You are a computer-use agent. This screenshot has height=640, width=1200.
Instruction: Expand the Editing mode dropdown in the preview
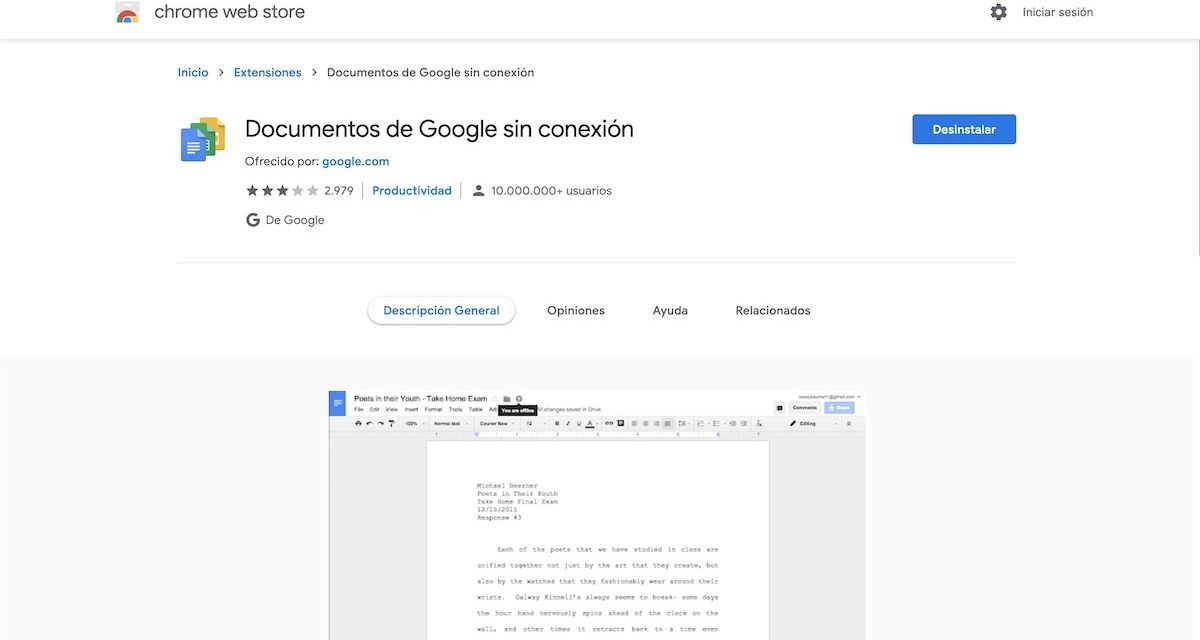click(814, 424)
